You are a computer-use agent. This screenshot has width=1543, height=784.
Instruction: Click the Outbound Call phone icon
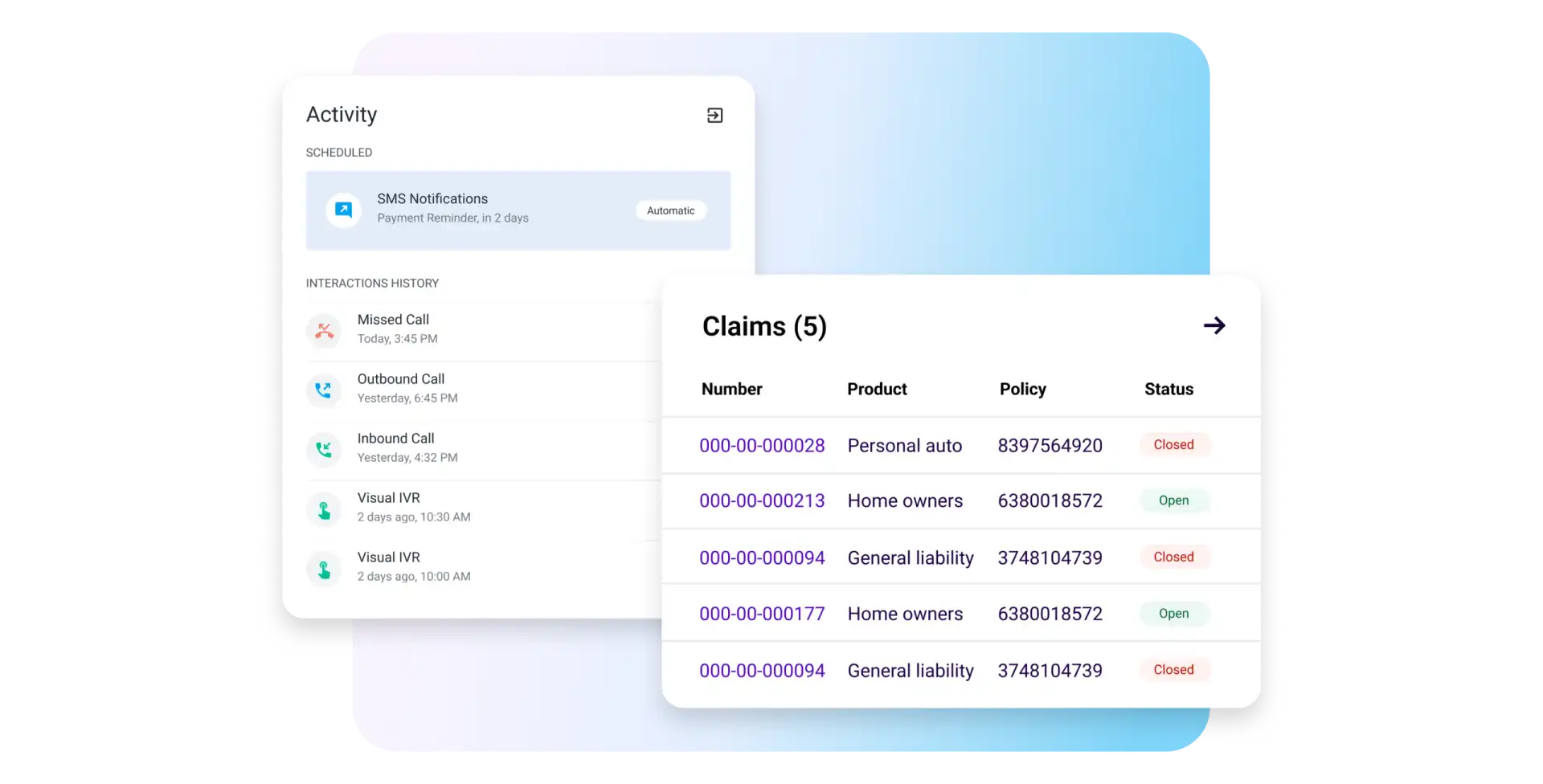[x=324, y=390]
